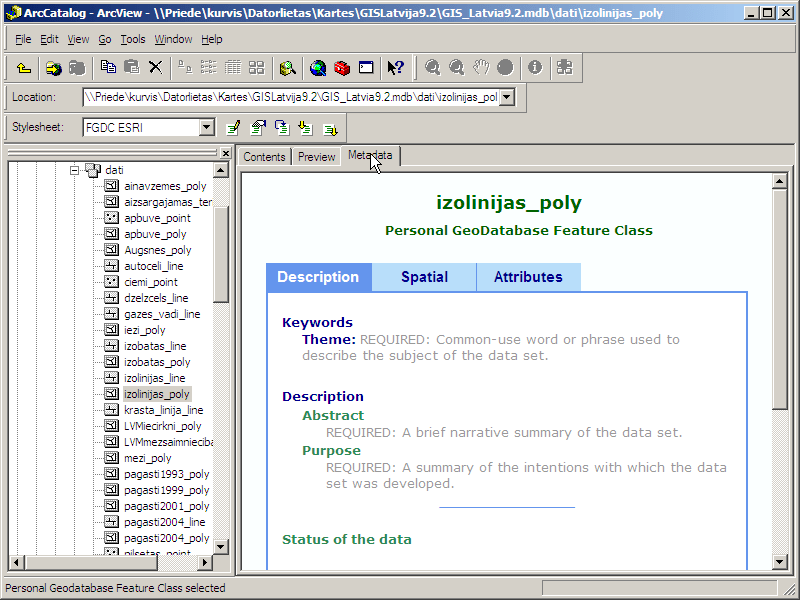
Task: Select the Pan hand tool
Action: [481, 68]
